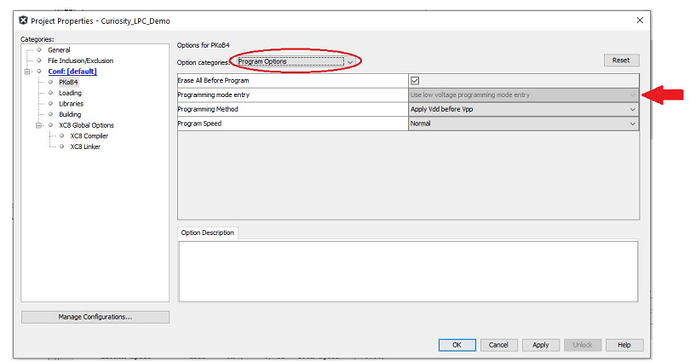Collapse the XC8 Global Options node
Viewport: 690px width, 362px height.
39,125
